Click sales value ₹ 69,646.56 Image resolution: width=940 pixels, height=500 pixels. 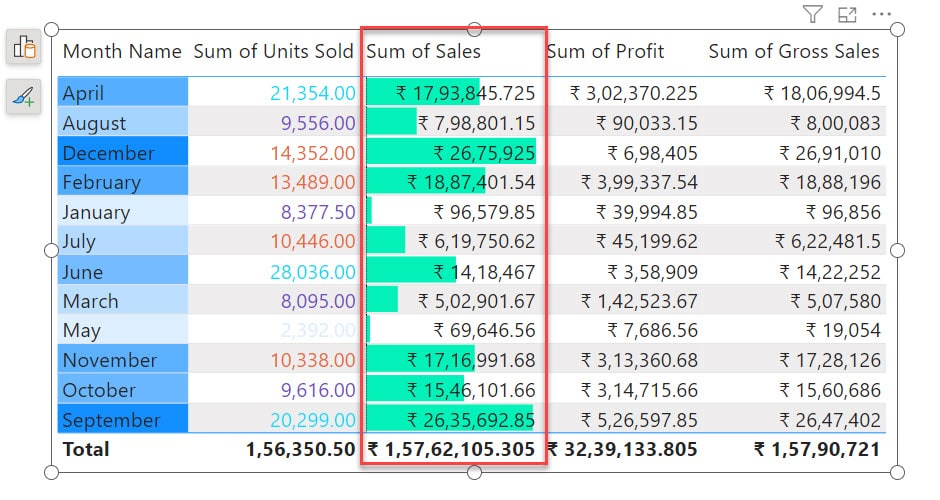click(484, 330)
